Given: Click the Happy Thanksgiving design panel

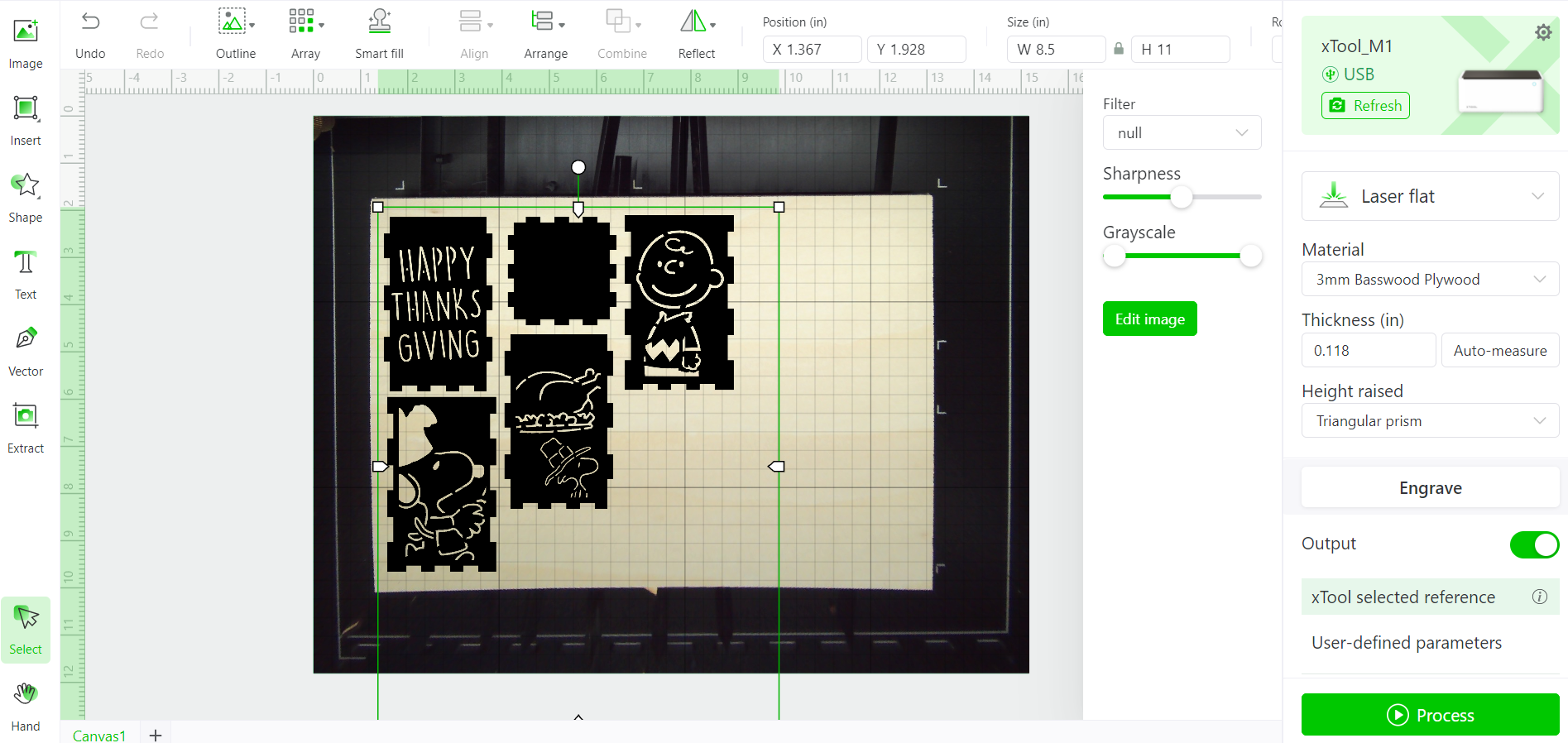Looking at the screenshot, I should click(439, 304).
